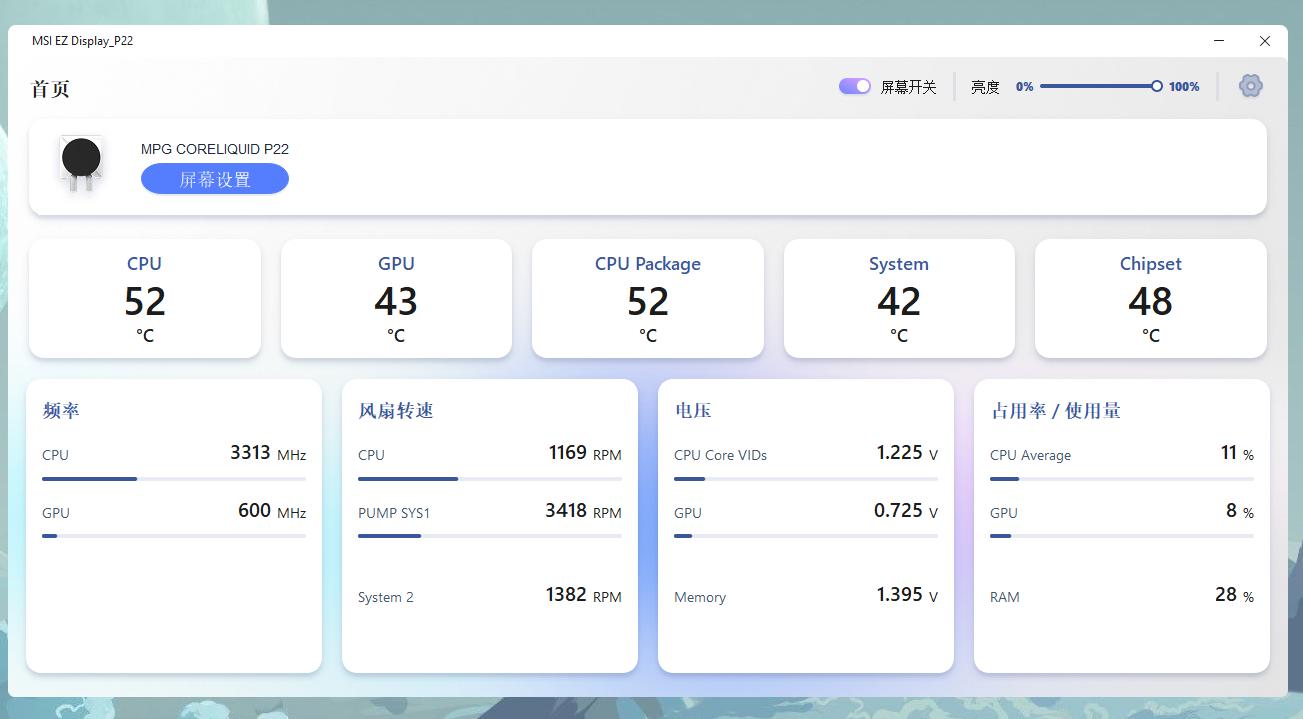The image size is (1303, 719).
Task: Click the CPU Average value 11 %
Action: tap(1237, 453)
